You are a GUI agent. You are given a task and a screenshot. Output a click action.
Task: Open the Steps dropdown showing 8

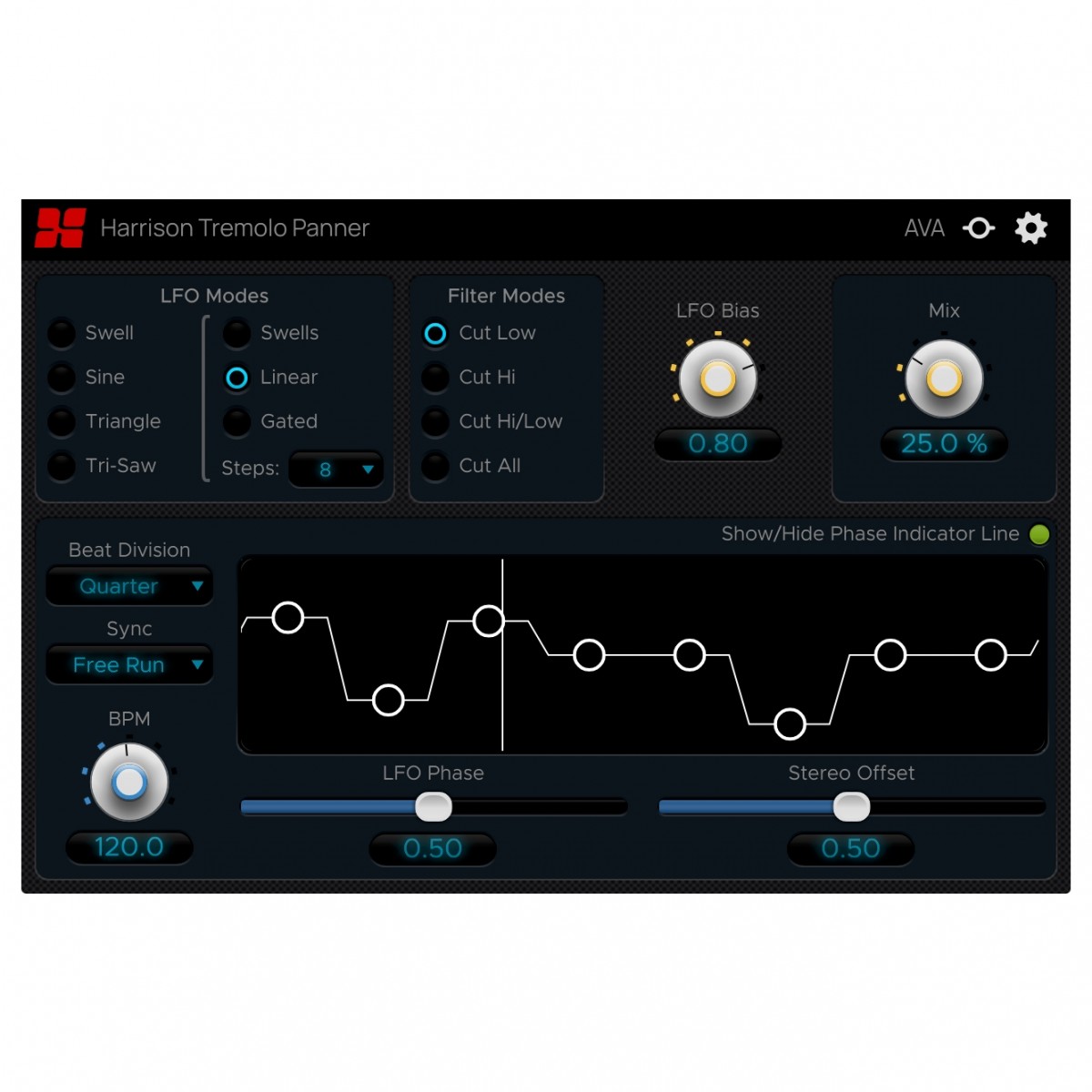pyautogui.click(x=336, y=470)
